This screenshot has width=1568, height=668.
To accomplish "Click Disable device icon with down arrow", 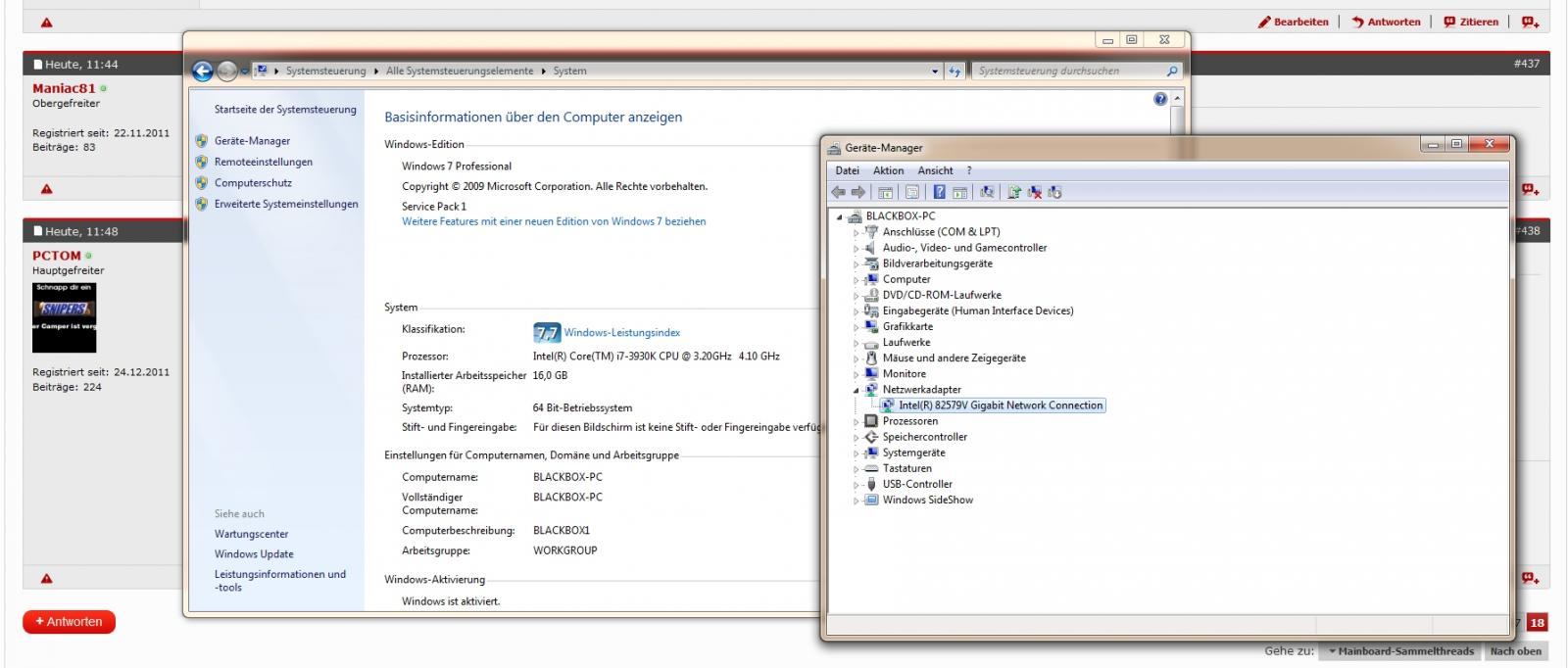I will (x=1054, y=192).
